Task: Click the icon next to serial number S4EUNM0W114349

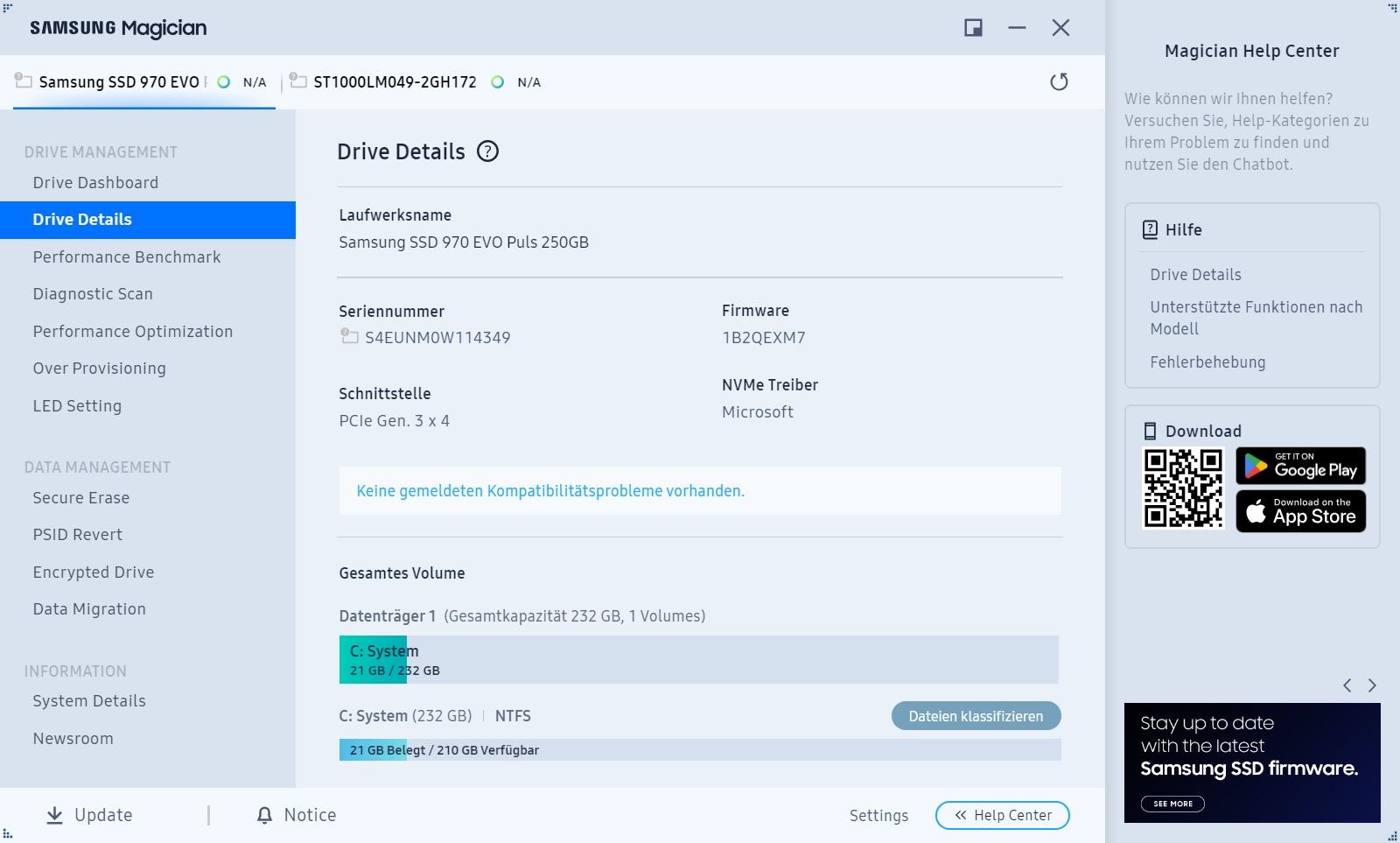Action: tap(349, 336)
